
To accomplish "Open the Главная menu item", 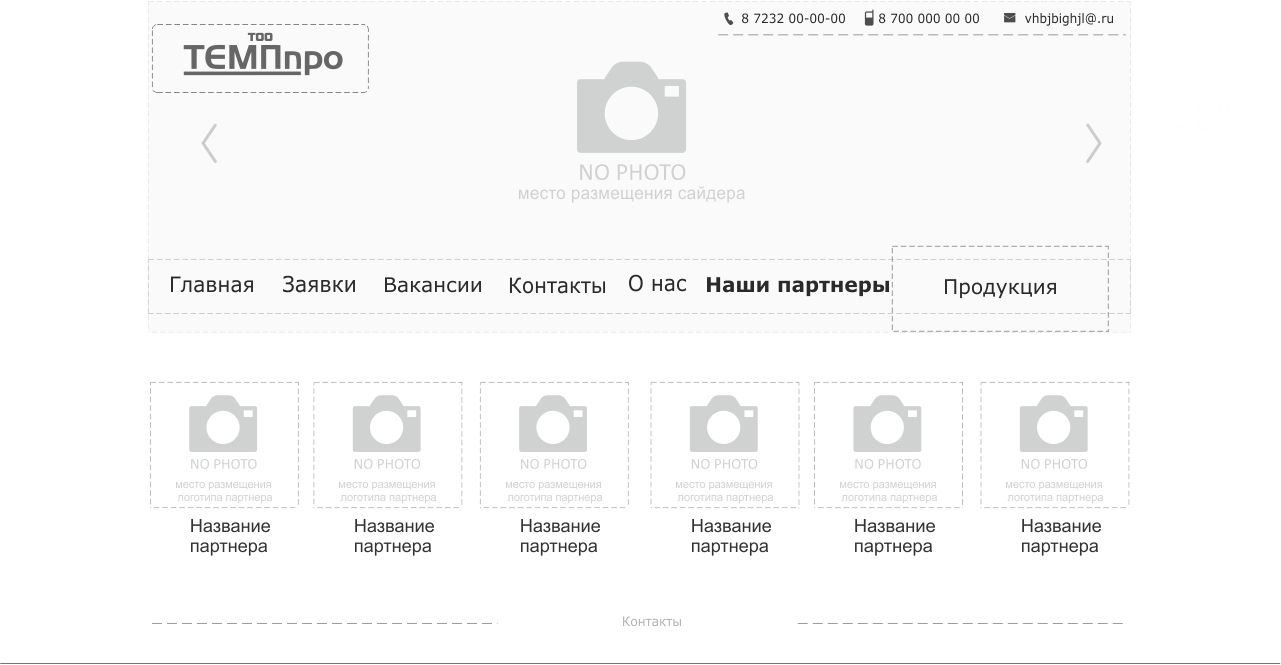I will pyautogui.click(x=211, y=285).
